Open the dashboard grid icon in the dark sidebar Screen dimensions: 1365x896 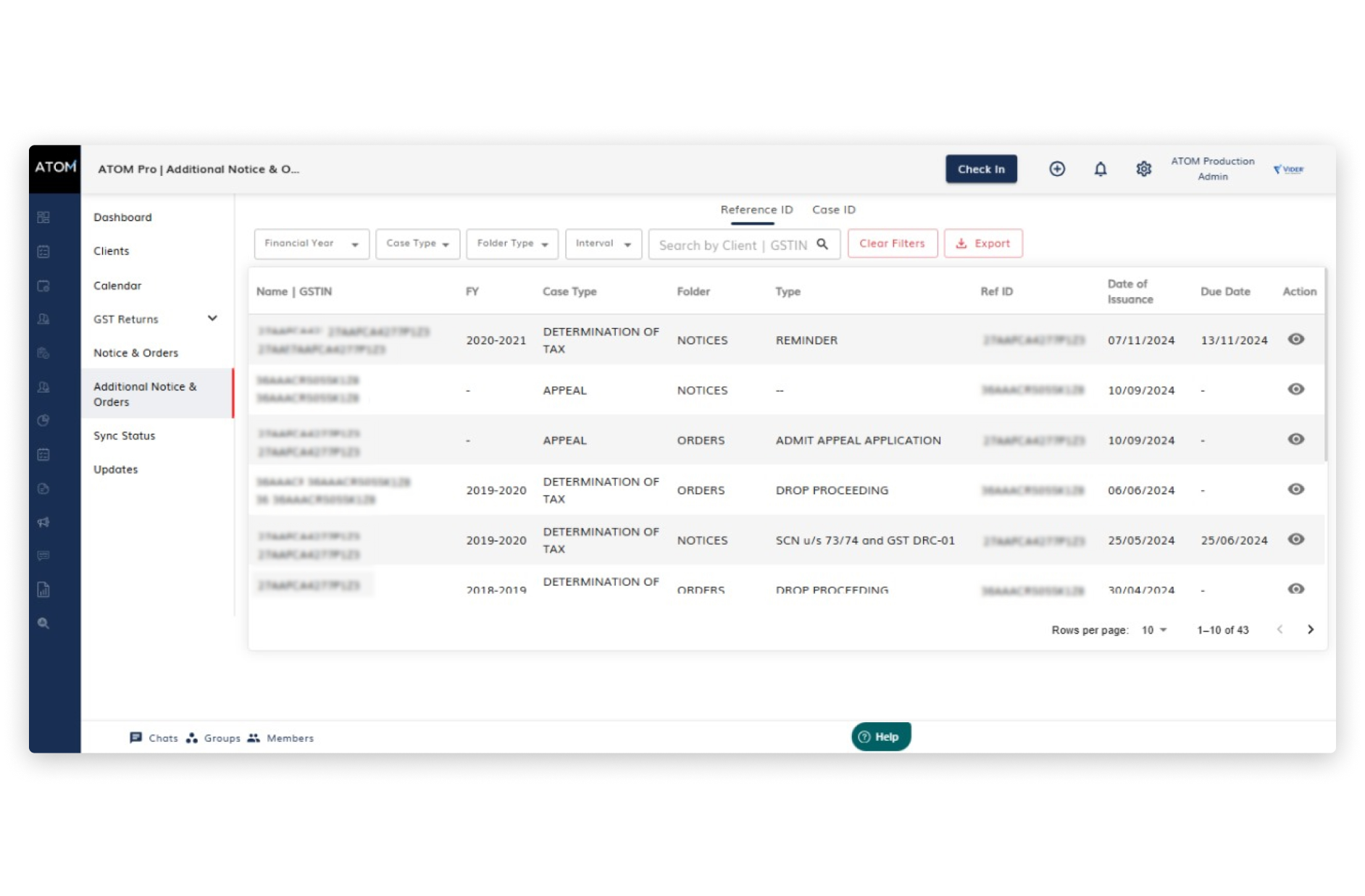(x=43, y=217)
